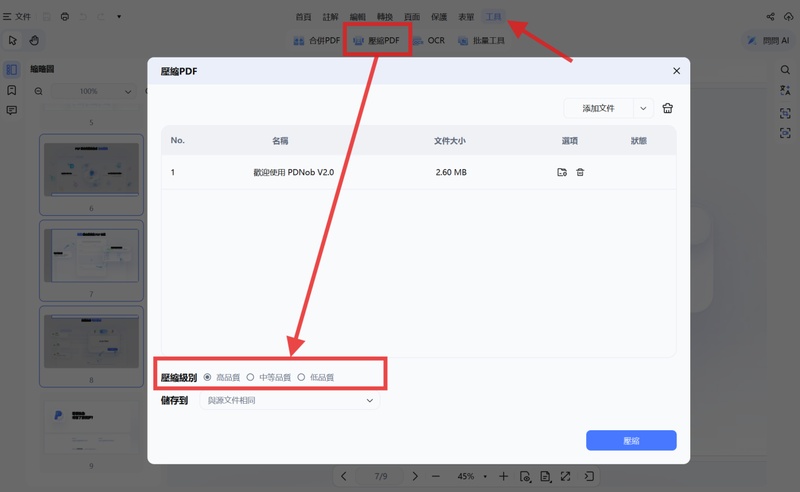Screen dimensions: 800x492
Task: Click the search icon in right sidebar
Action: tap(785, 69)
